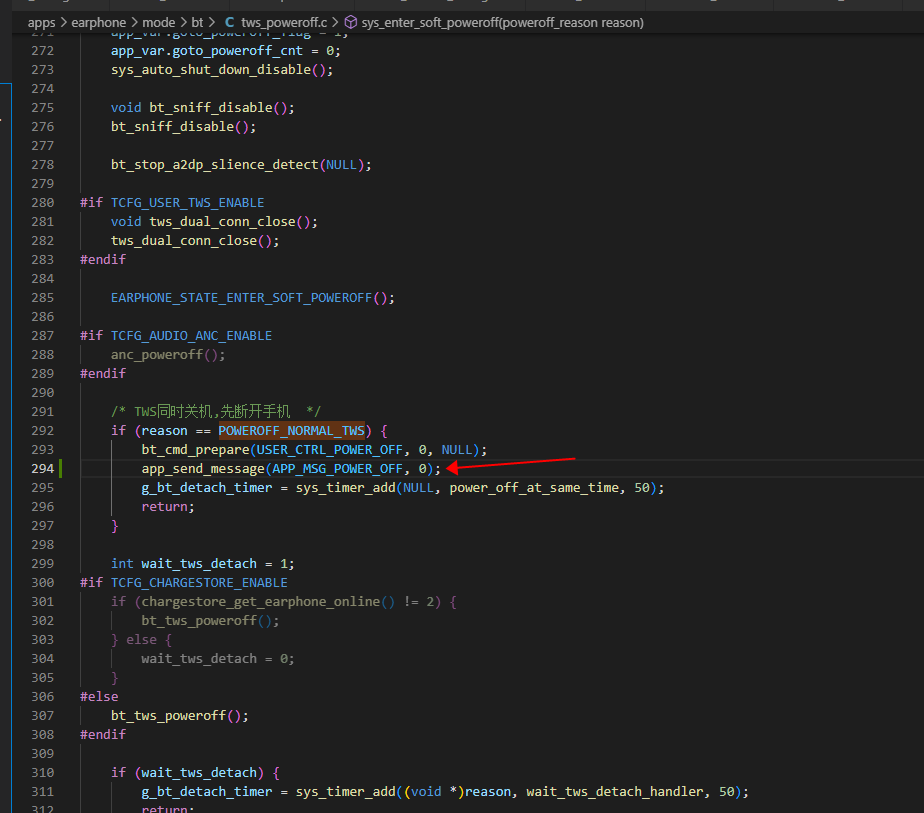Place cursor on APP_MSG_POWER_OFF
The height and width of the screenshot is (813, 924).
[x=337, y=468]
